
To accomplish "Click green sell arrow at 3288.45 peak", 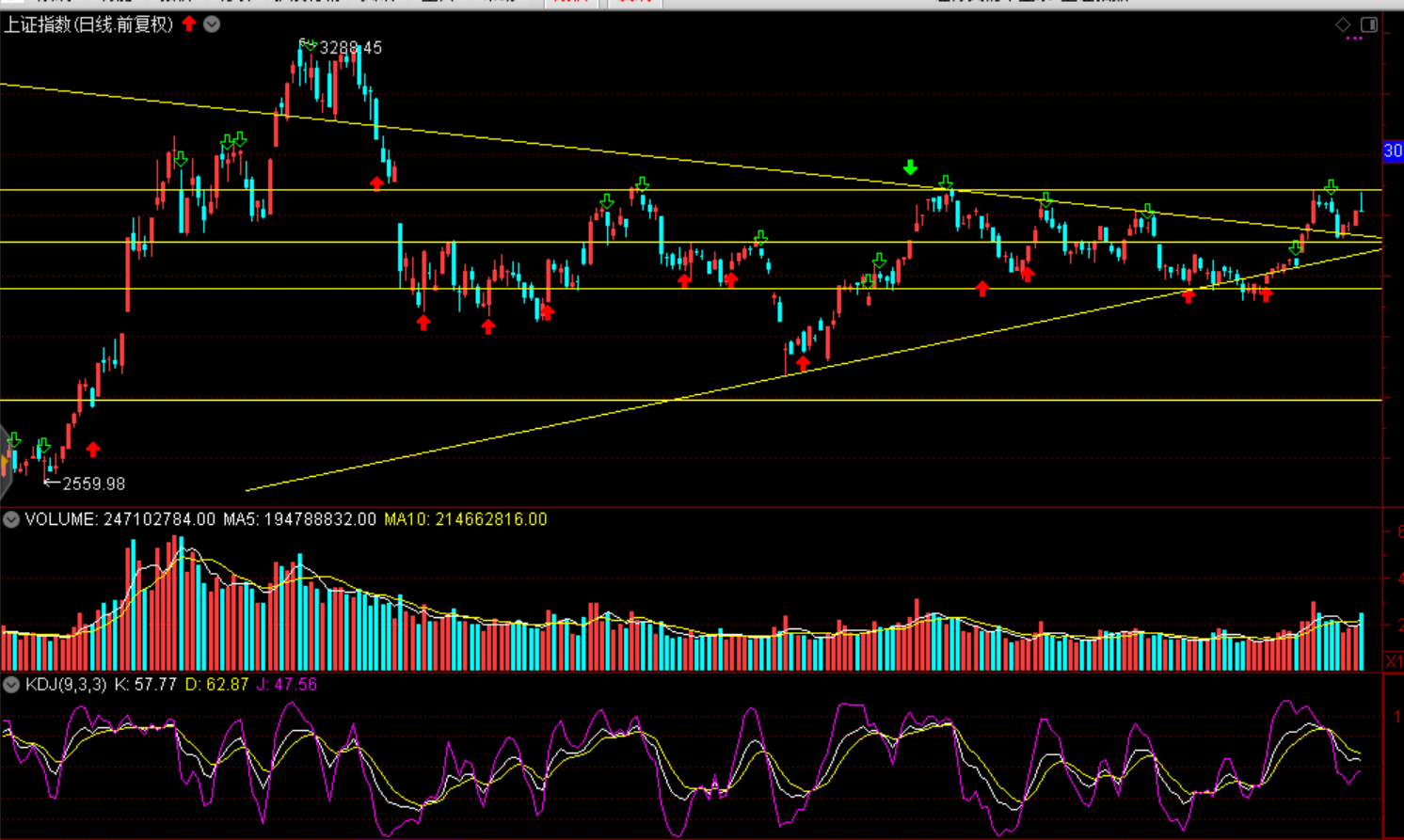I will coord(308,44).
